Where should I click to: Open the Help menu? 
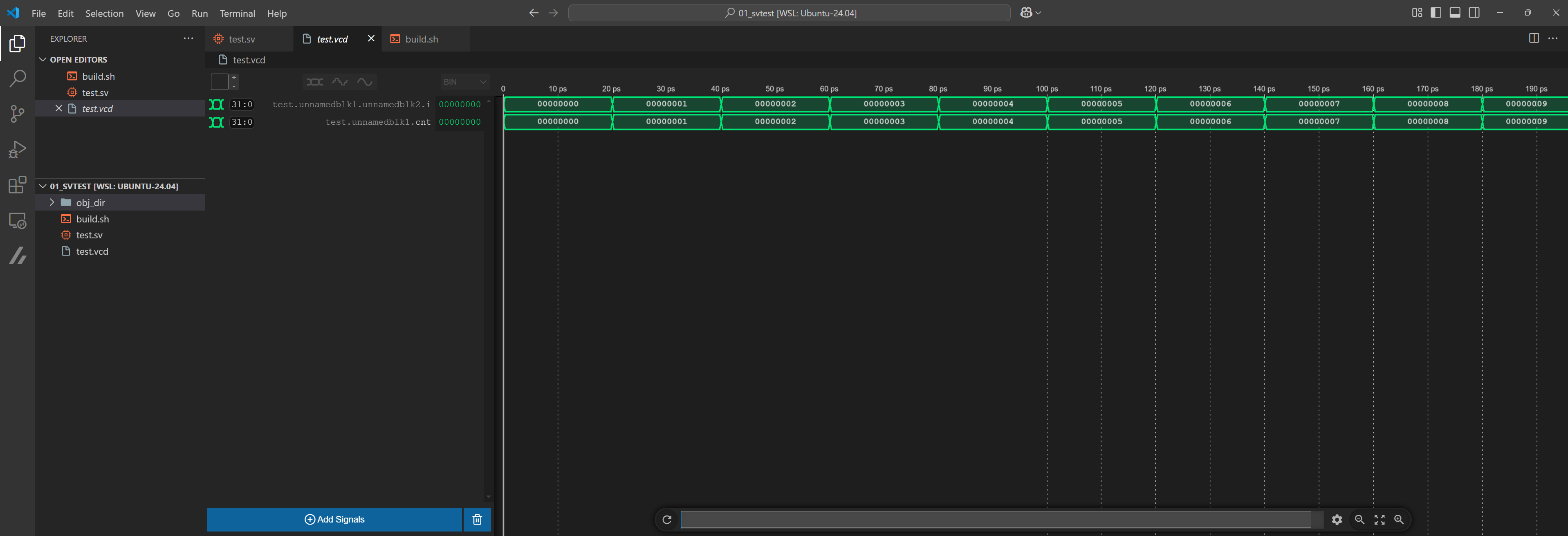pyautogui.click(x=277, y=13)
